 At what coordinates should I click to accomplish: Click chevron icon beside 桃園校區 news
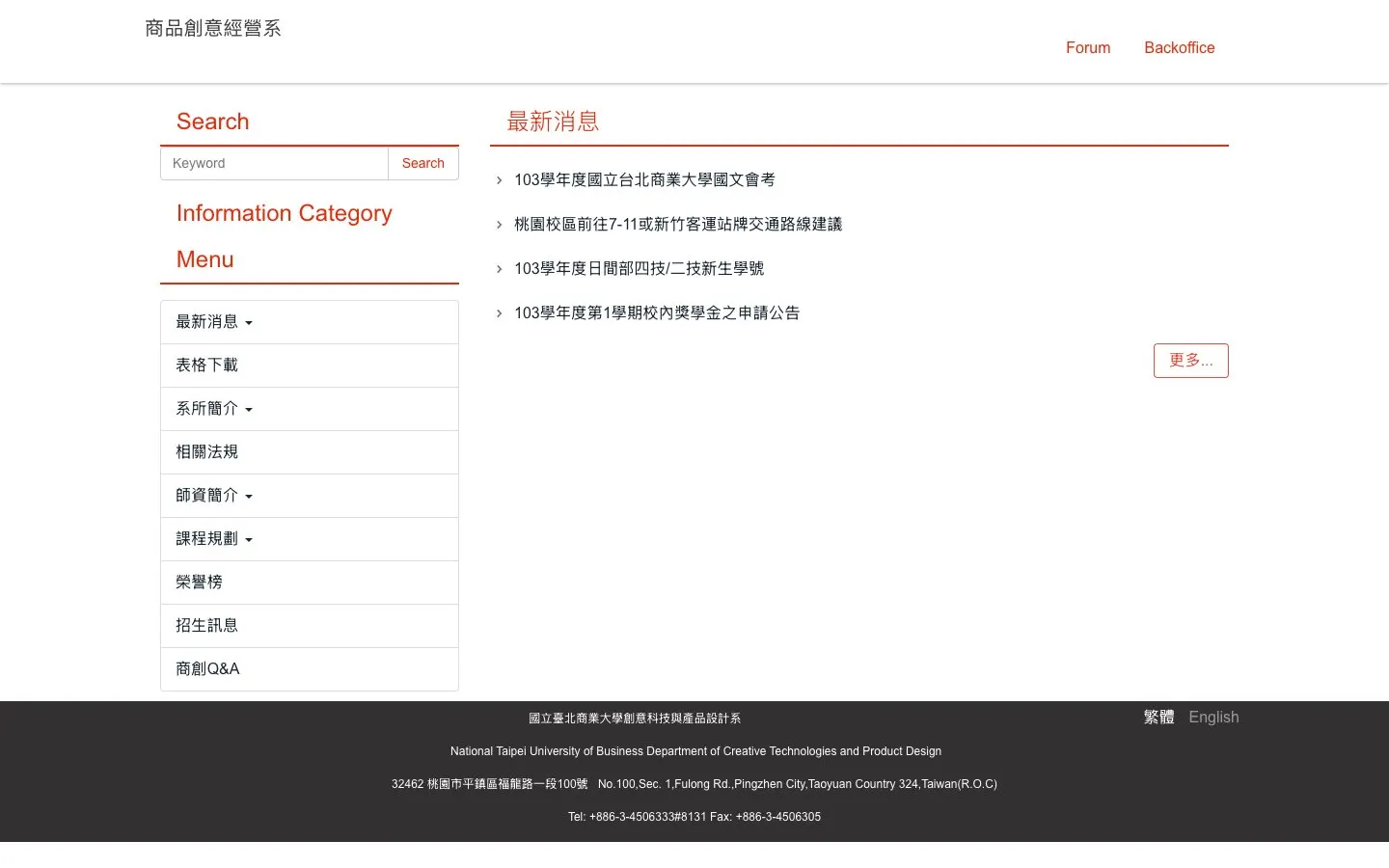tap(499, 225)
